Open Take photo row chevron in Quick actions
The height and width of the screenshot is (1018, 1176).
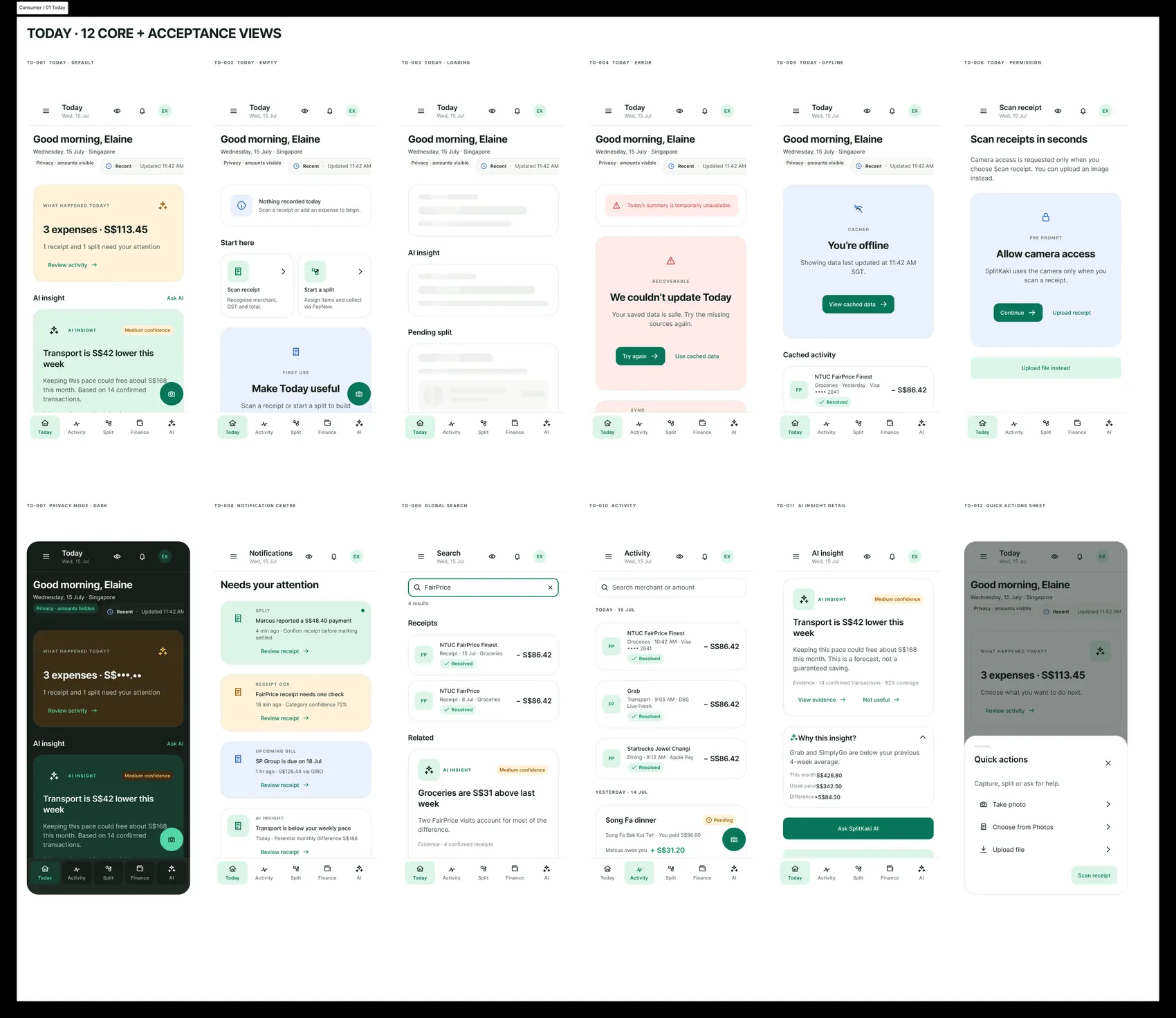tap(1108, 805)
